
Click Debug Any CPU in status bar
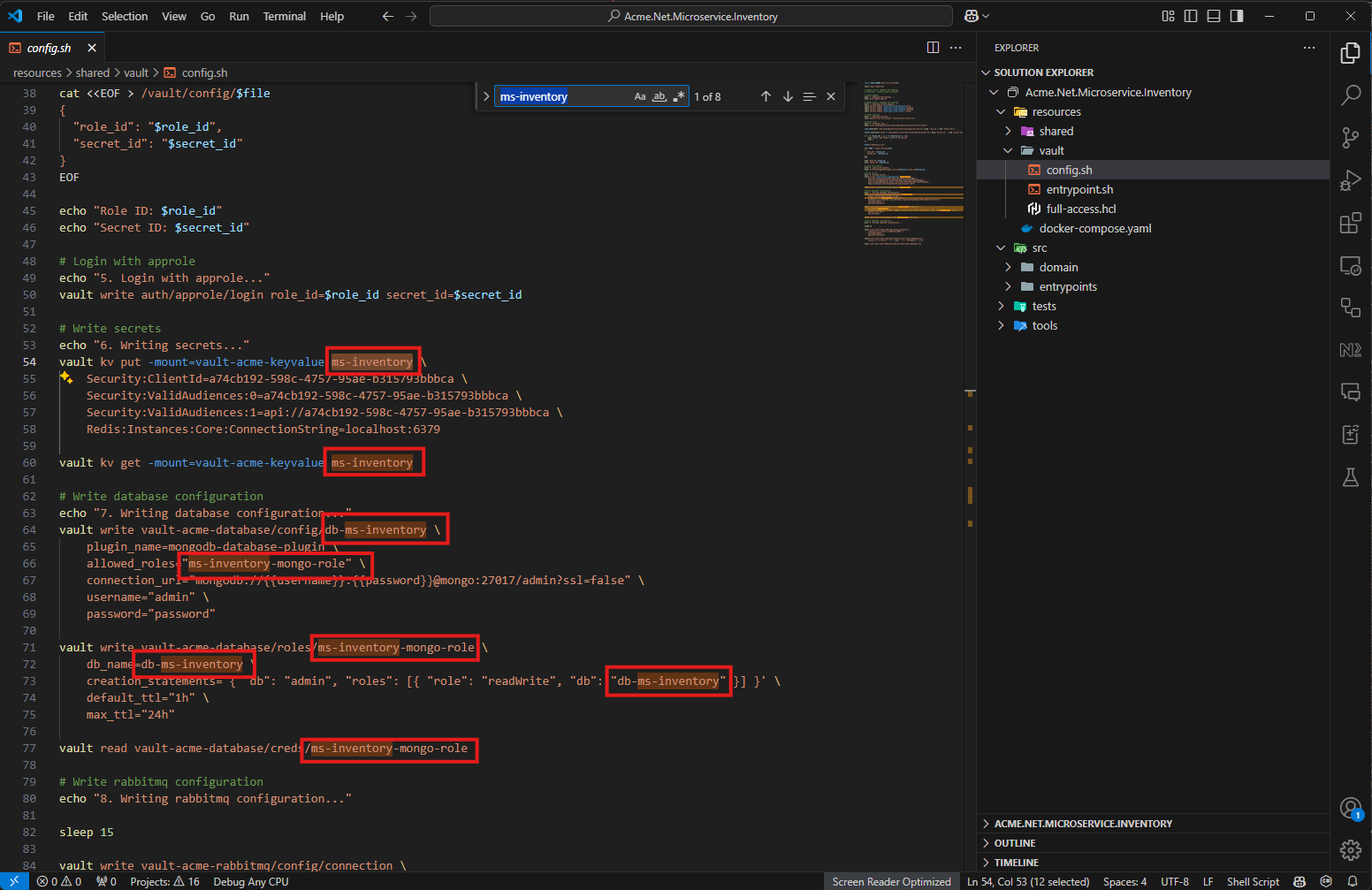tap(251, 881)
